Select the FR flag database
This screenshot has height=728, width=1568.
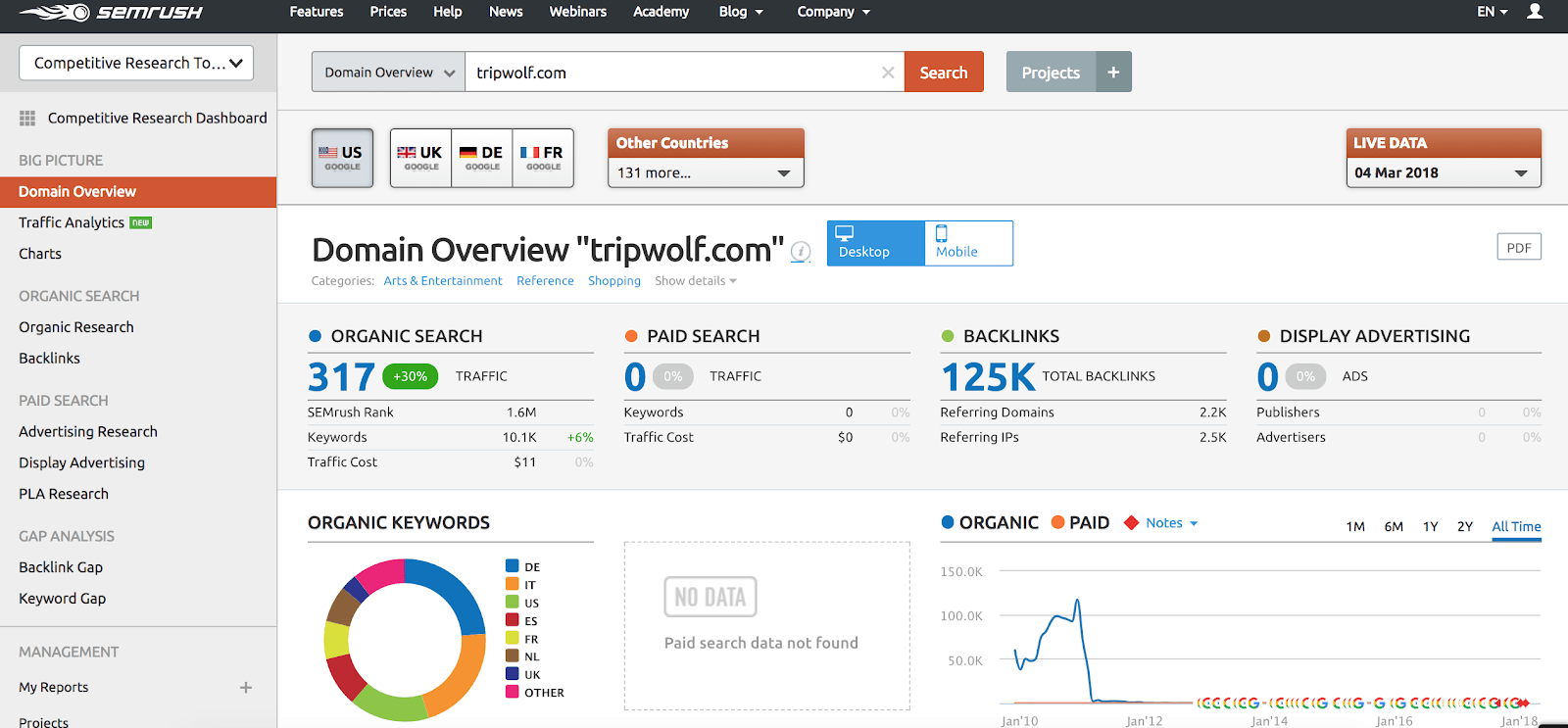542,158
